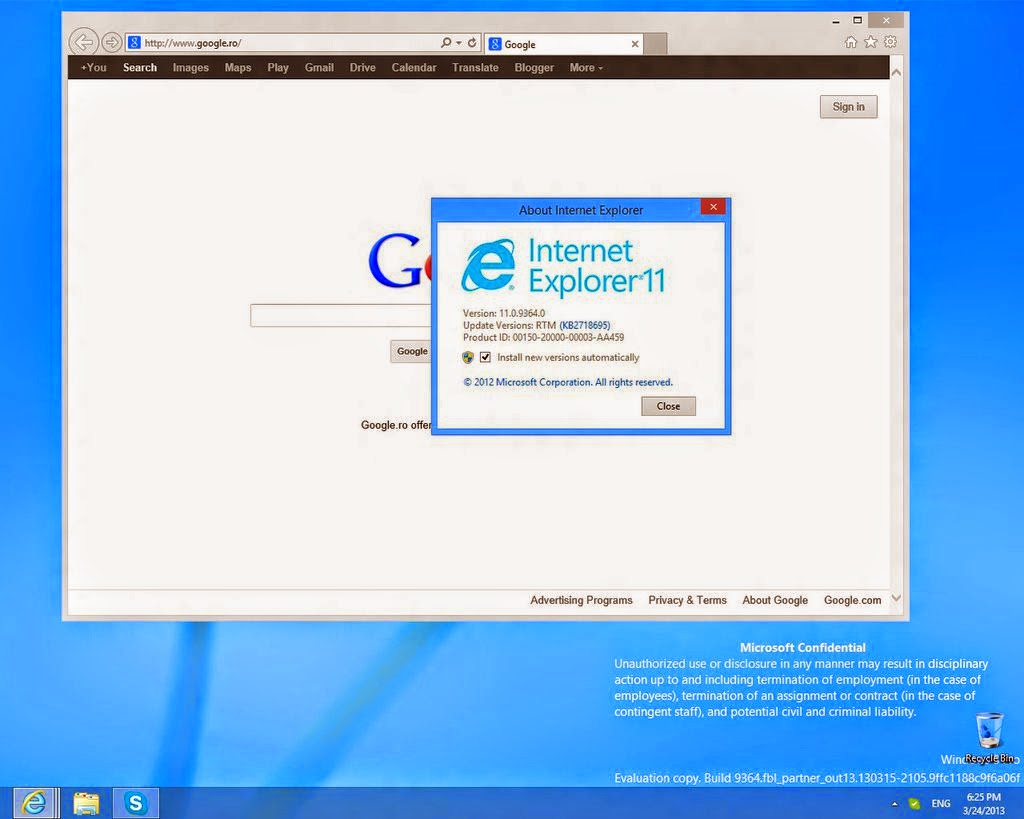Image resolution: width=1024 pixels, height=819 pixels.
Task: Select Search in Google bar
Action: point(140,67)
